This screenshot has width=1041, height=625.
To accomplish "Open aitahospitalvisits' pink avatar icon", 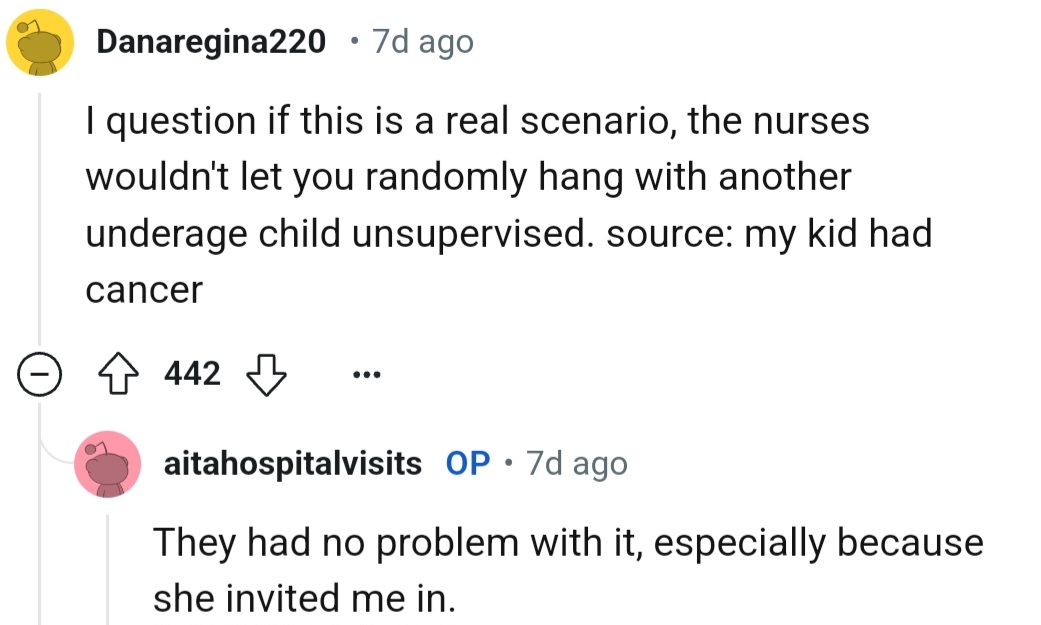I will pos(107,464).
